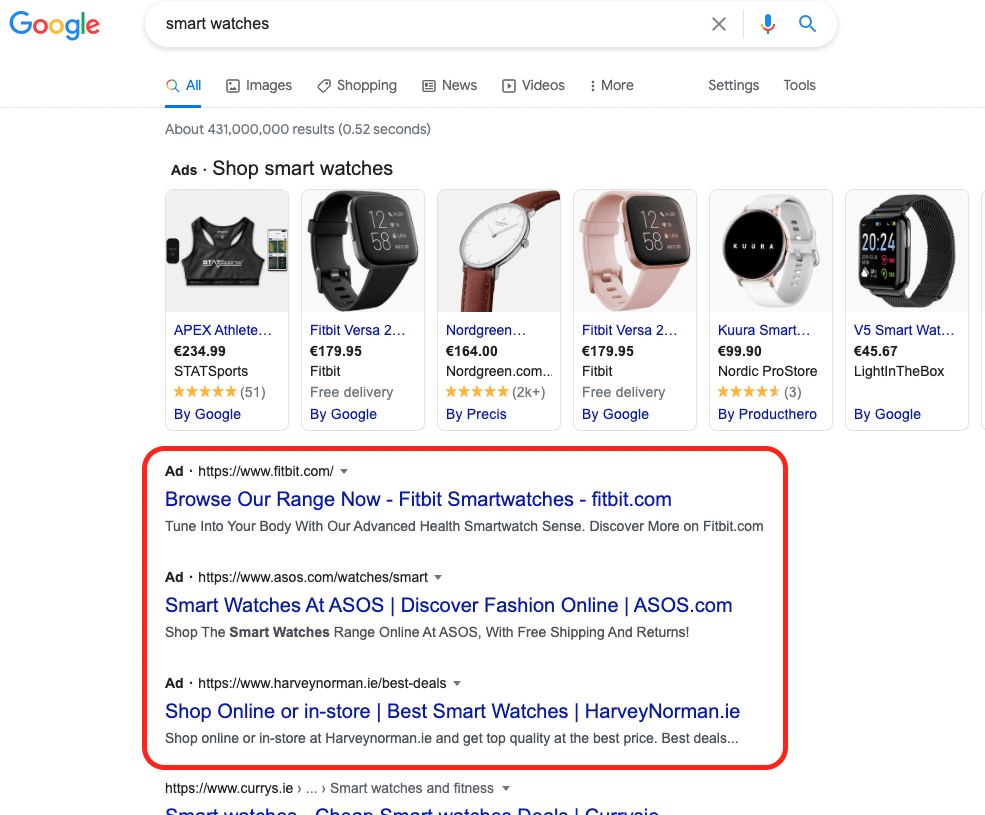Expand the fitbit.com ad URL dropdown arrow
The height and width of the screenshot is (815, 985).
click(x=344, y=471)
